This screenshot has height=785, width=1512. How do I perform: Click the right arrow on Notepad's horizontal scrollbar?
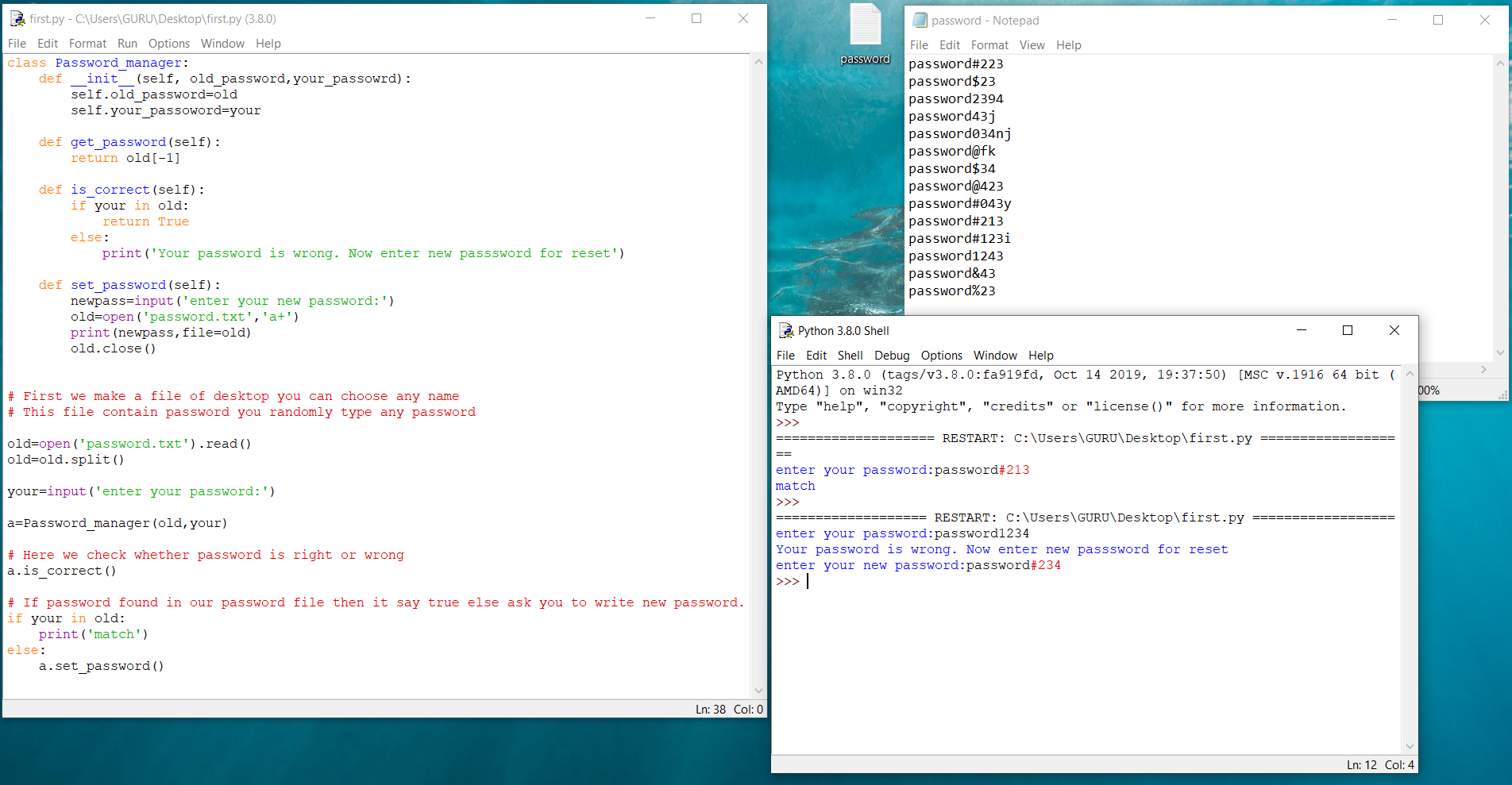click(1483, 369)
